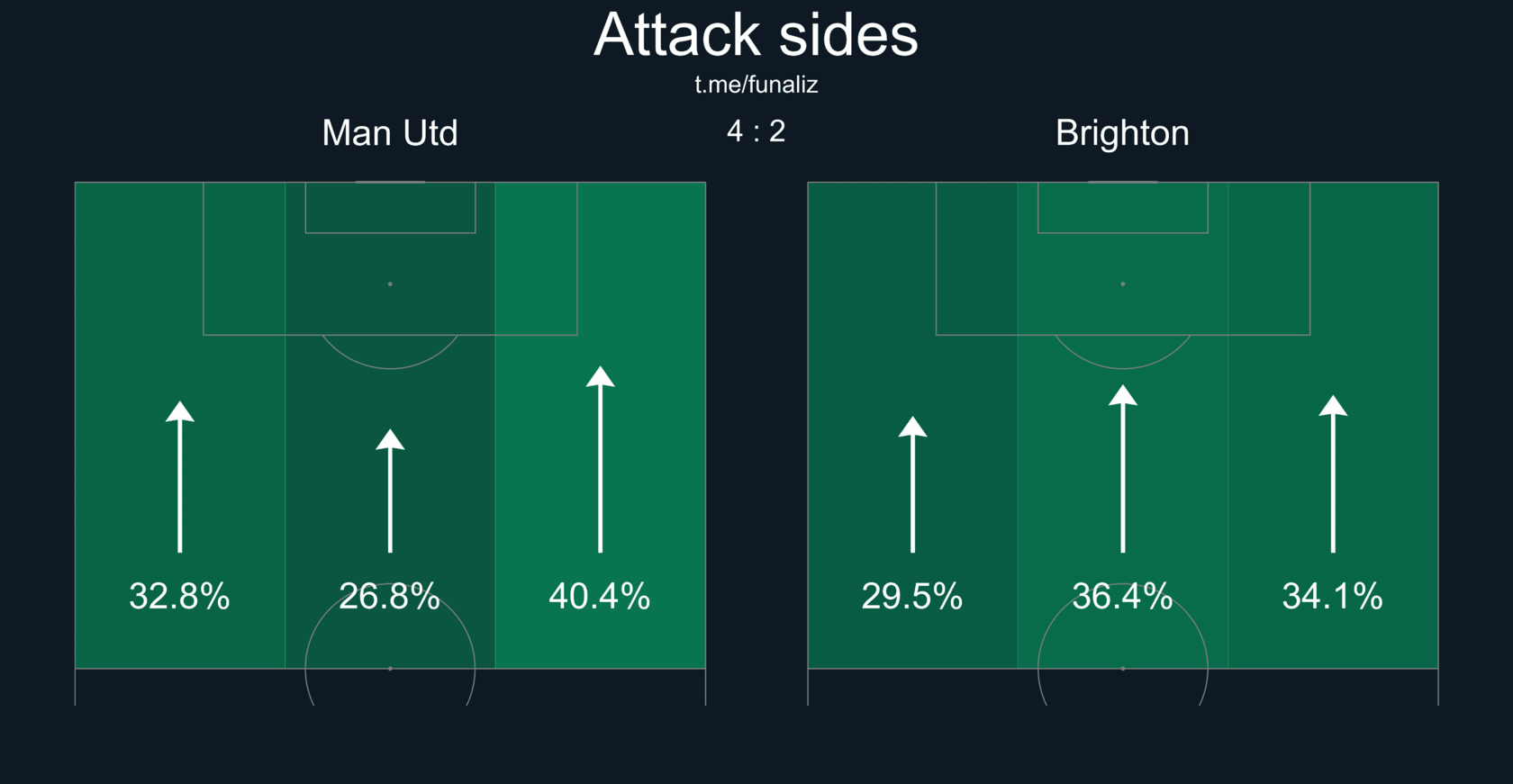1513x784 pixels.
Task: Open the t.me/funaliz link
Action: click(x=756, y=85)
